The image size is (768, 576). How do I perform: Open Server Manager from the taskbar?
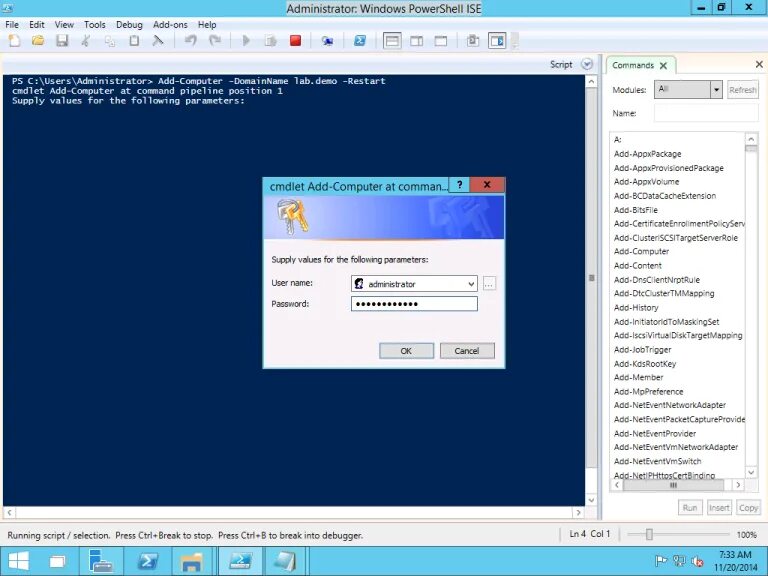(x=102, y=561)
